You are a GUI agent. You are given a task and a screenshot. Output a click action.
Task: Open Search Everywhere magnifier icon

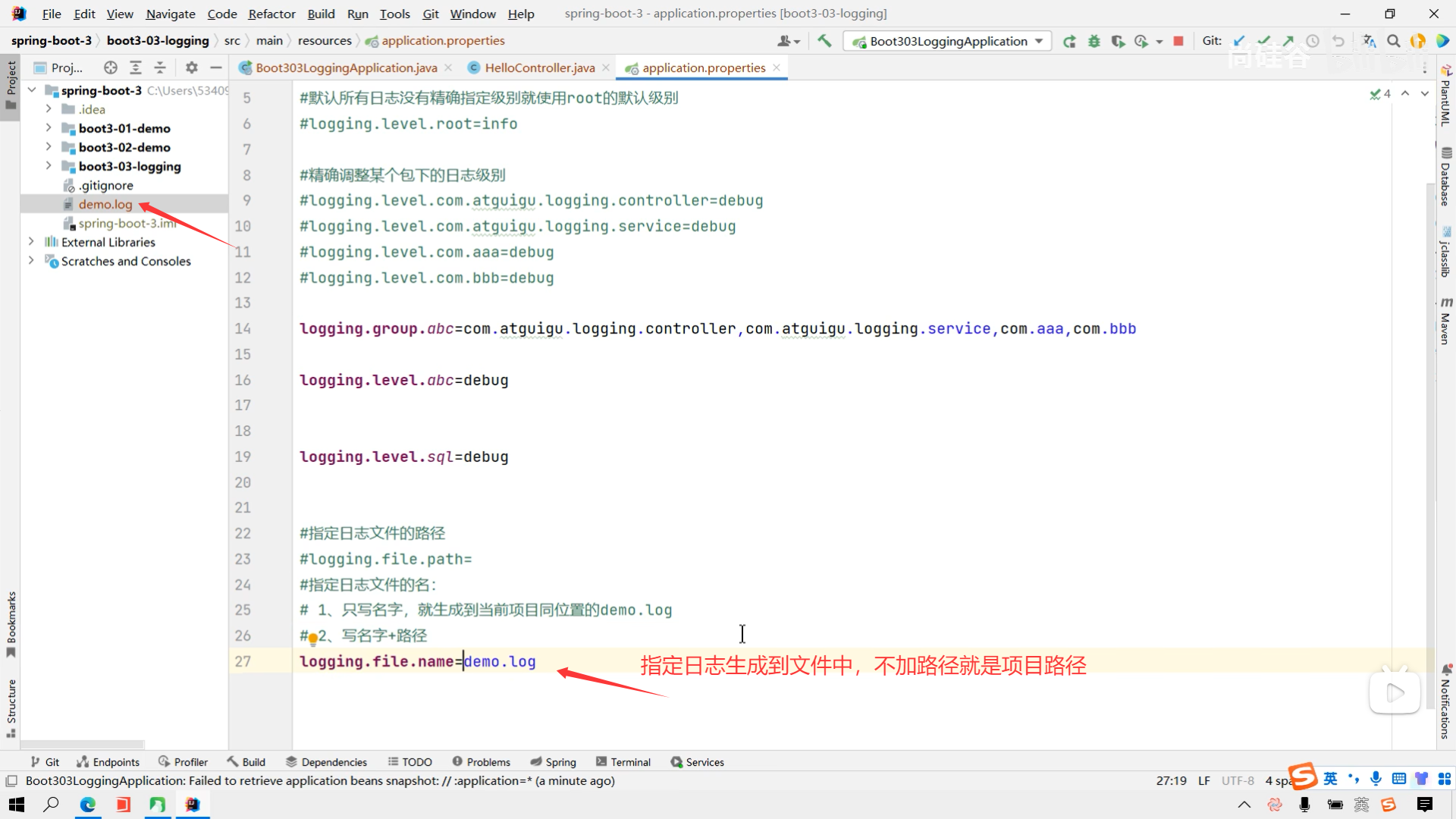(x=1393, y=41)
